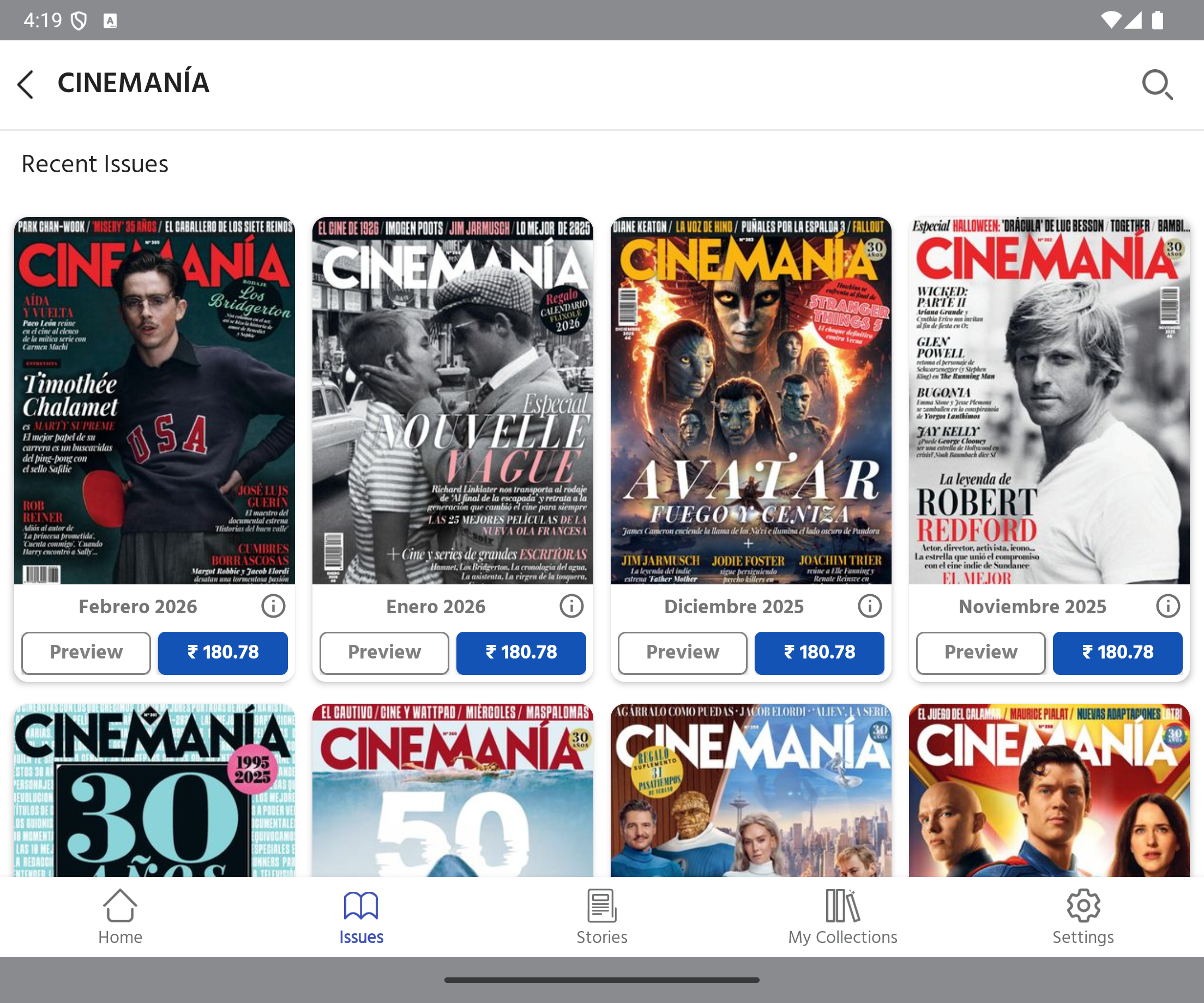1204x1003 pixels.
Task: Buy Enero 2026 issue for ₹ 180.78
Action: pyautogui.click(x=521, y=652)
